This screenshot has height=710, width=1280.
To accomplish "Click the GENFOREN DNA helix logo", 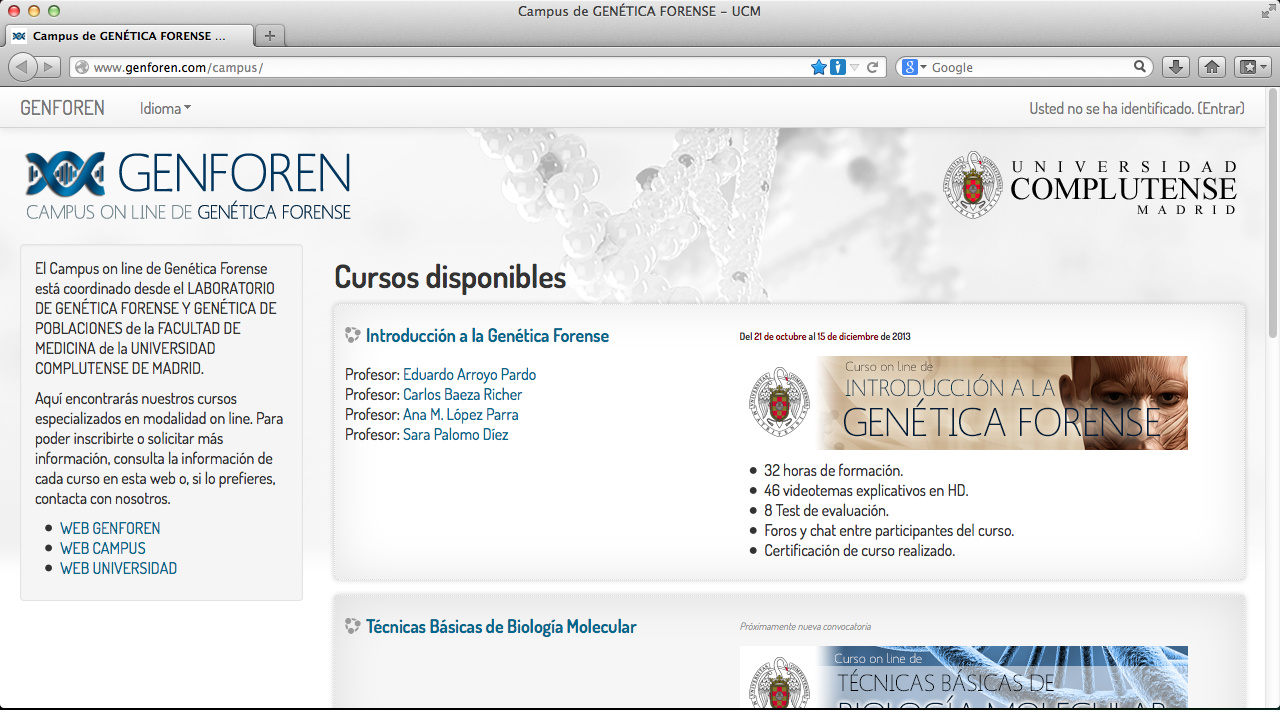I will 65,174.
